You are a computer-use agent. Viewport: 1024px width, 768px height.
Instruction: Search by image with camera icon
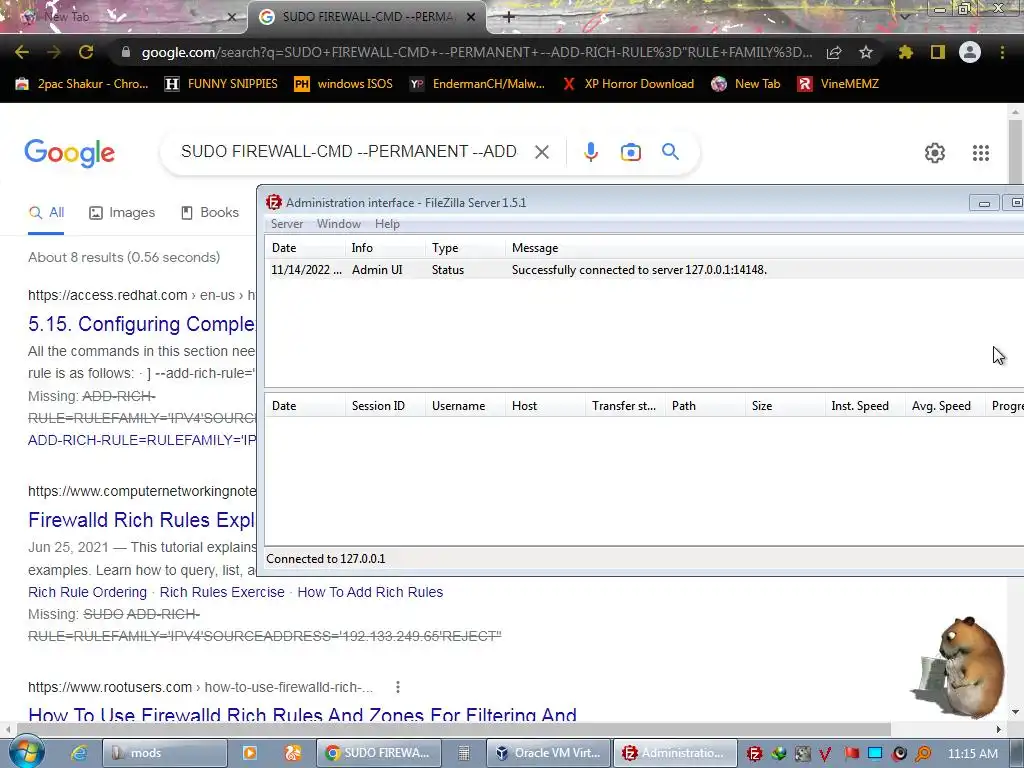click(x=631, y=152)
